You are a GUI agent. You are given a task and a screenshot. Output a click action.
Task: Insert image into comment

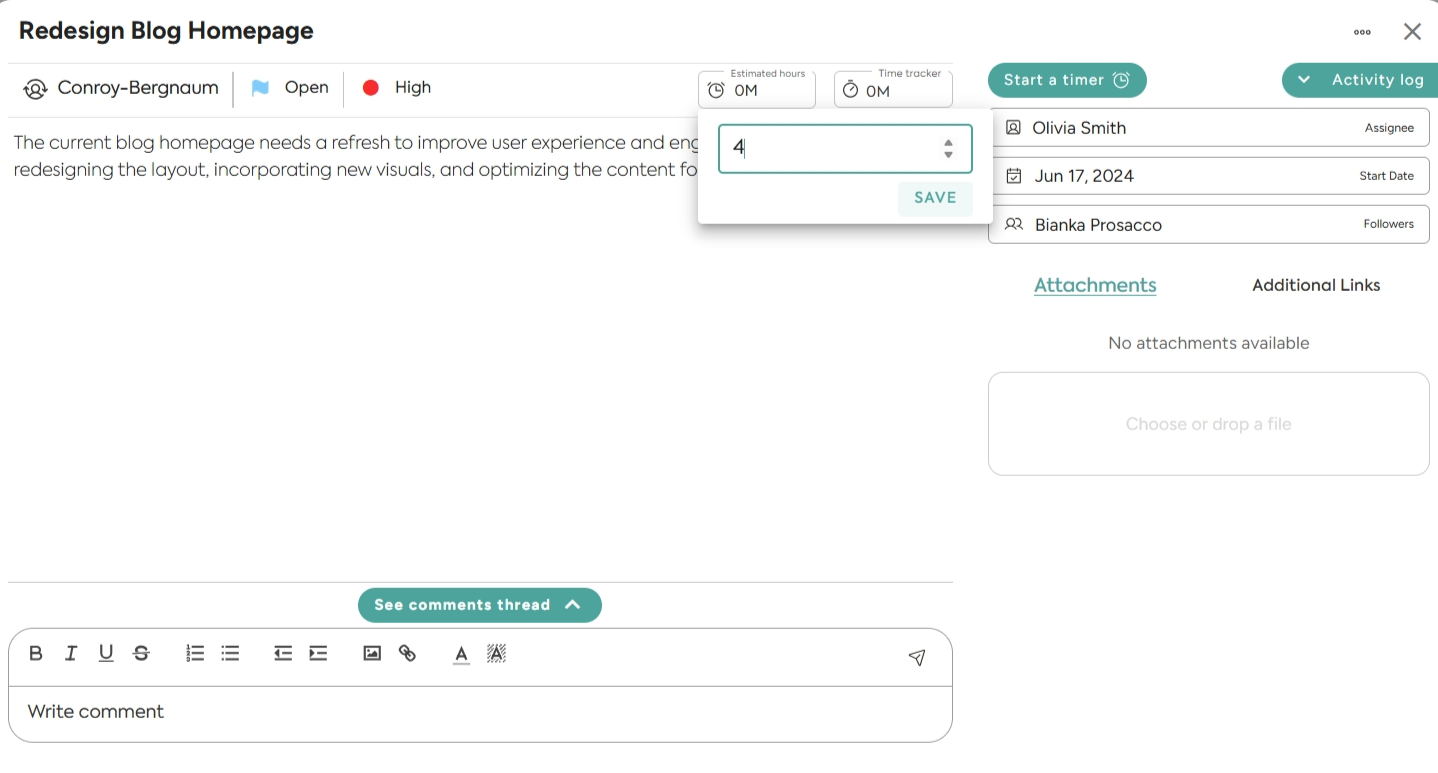[372, 654]
